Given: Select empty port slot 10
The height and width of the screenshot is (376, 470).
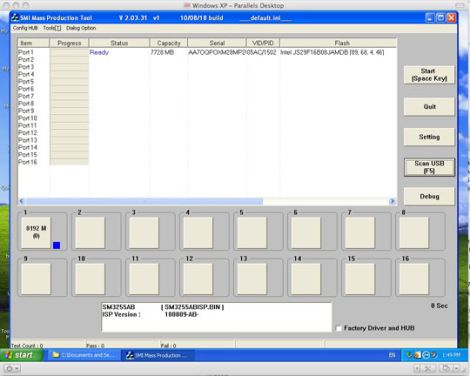Looking at the screenshot, I should [90, 279].
